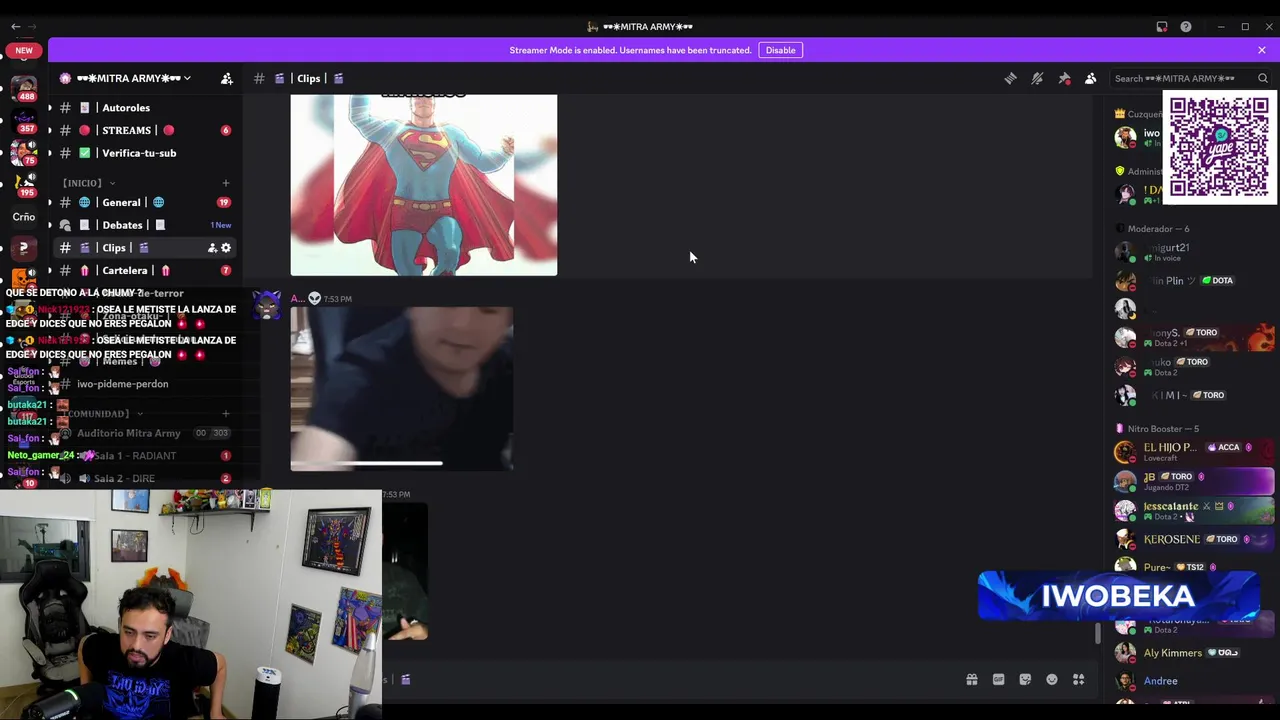Go forward with title bar arrow
Image resolution: width=1280 pixels, height=720 pixels.
[x=32, y=27]
